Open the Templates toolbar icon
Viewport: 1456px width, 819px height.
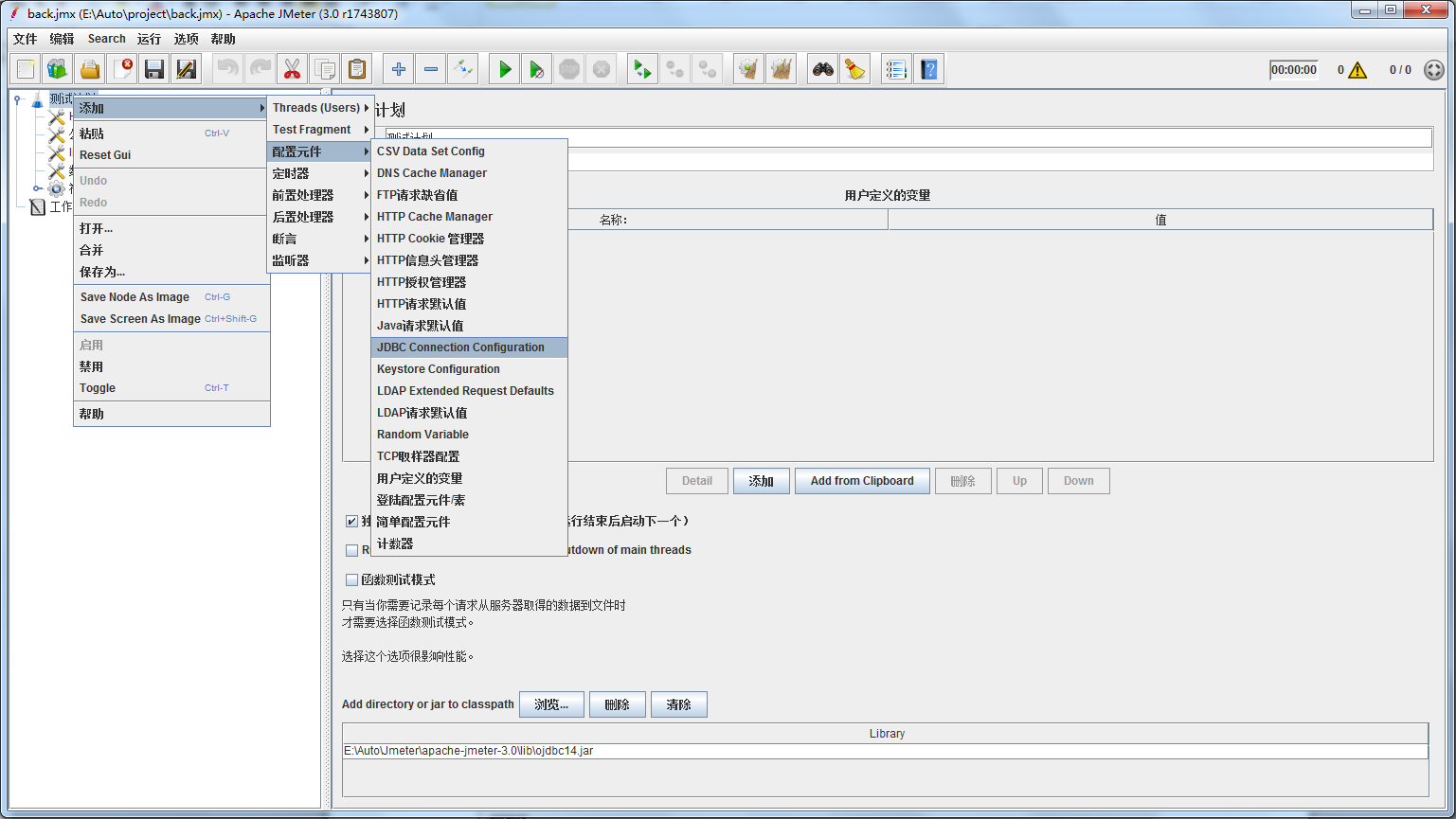tap(58, 69)
